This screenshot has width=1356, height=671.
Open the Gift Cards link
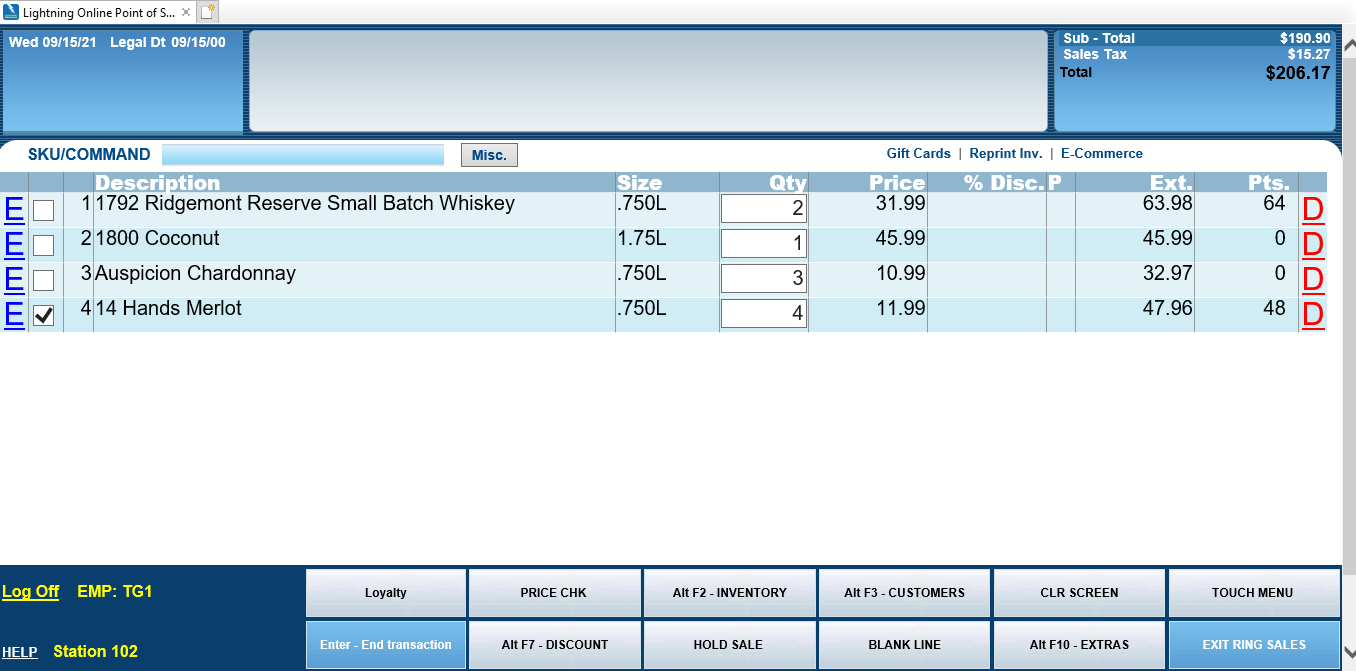coord(918,153)
